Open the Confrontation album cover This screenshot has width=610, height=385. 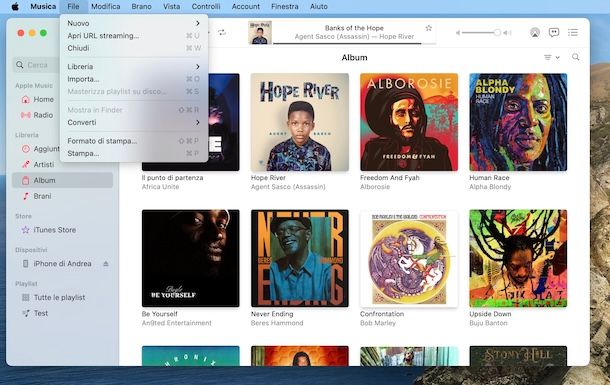point(409,258)
